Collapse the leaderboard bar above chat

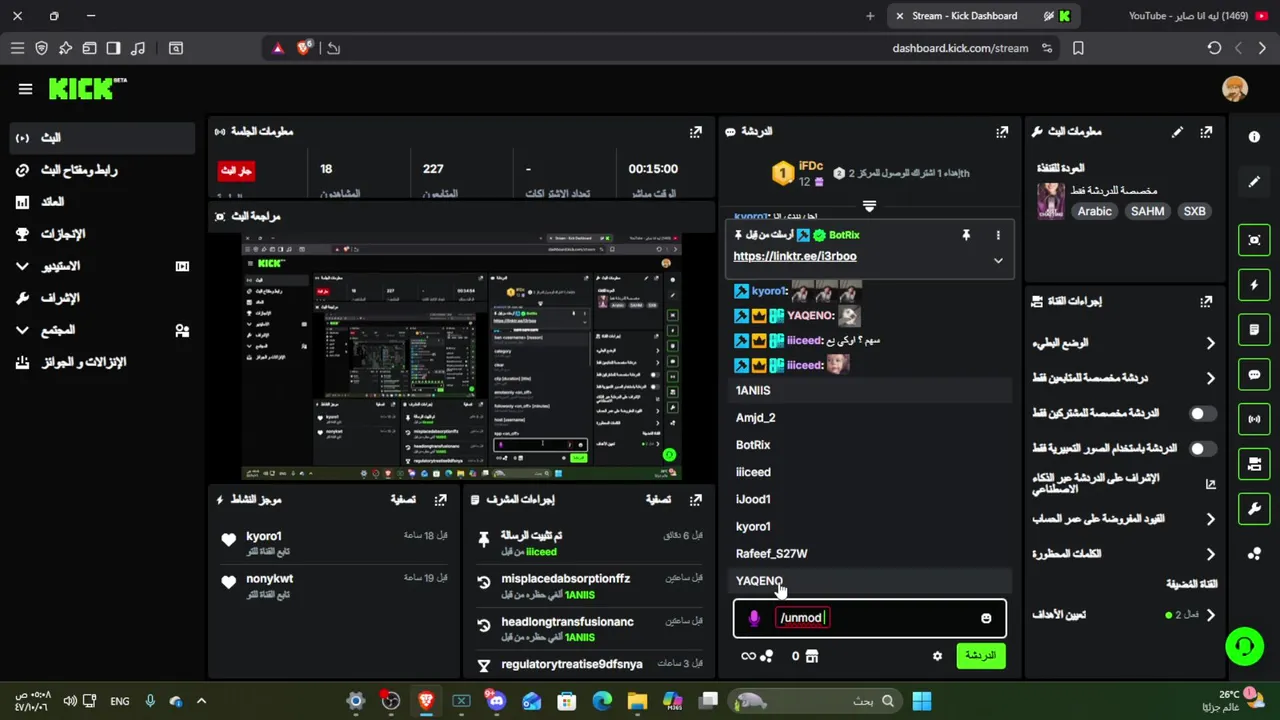(869, 206)
